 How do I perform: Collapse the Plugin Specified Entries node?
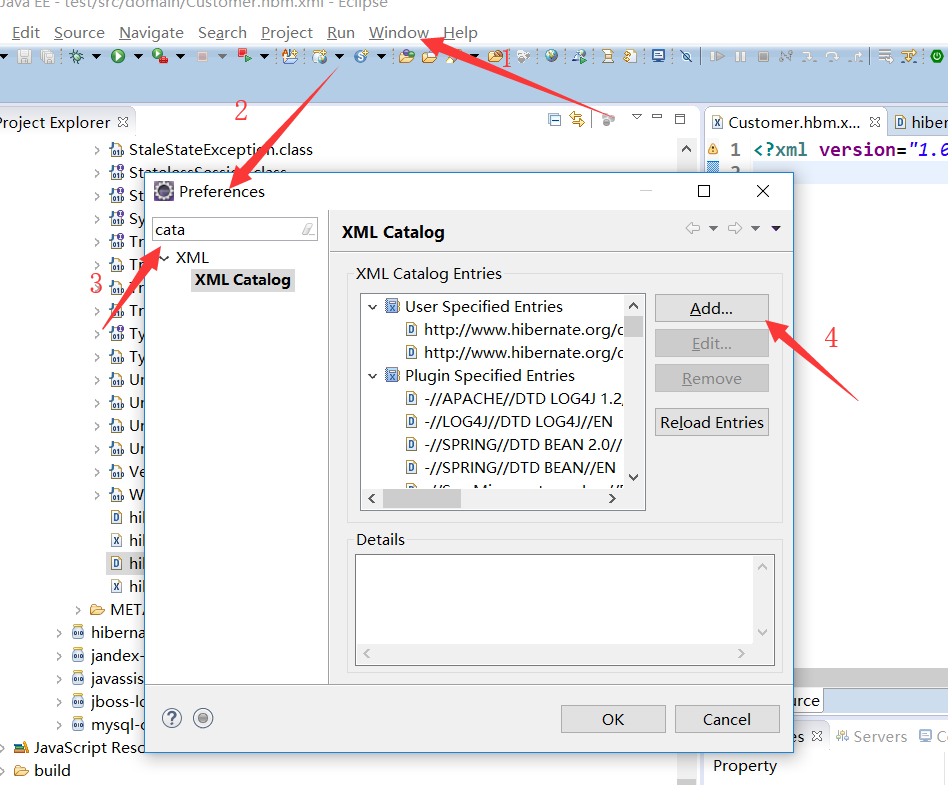coord(373,376)
